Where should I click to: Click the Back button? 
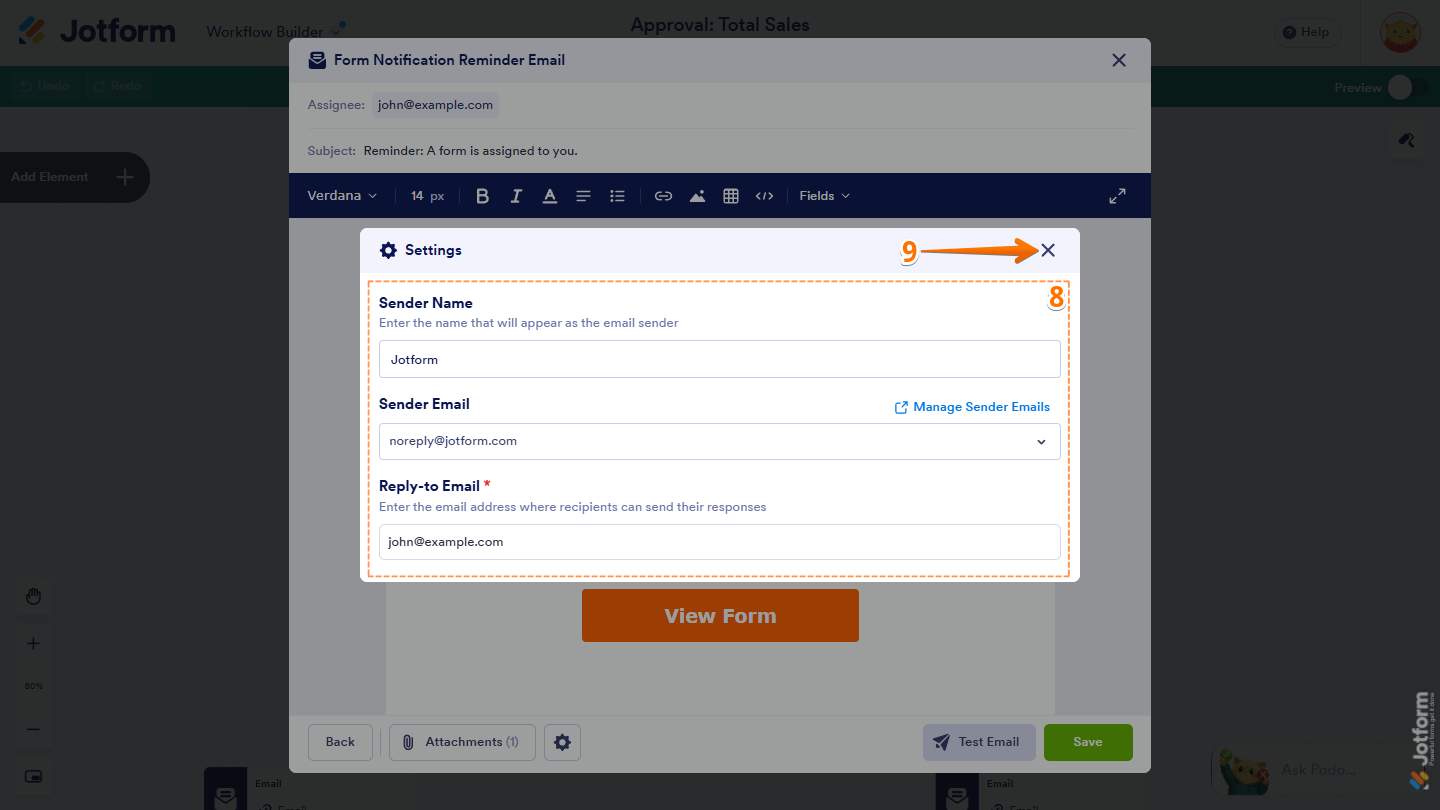click(x=340, y=742)
